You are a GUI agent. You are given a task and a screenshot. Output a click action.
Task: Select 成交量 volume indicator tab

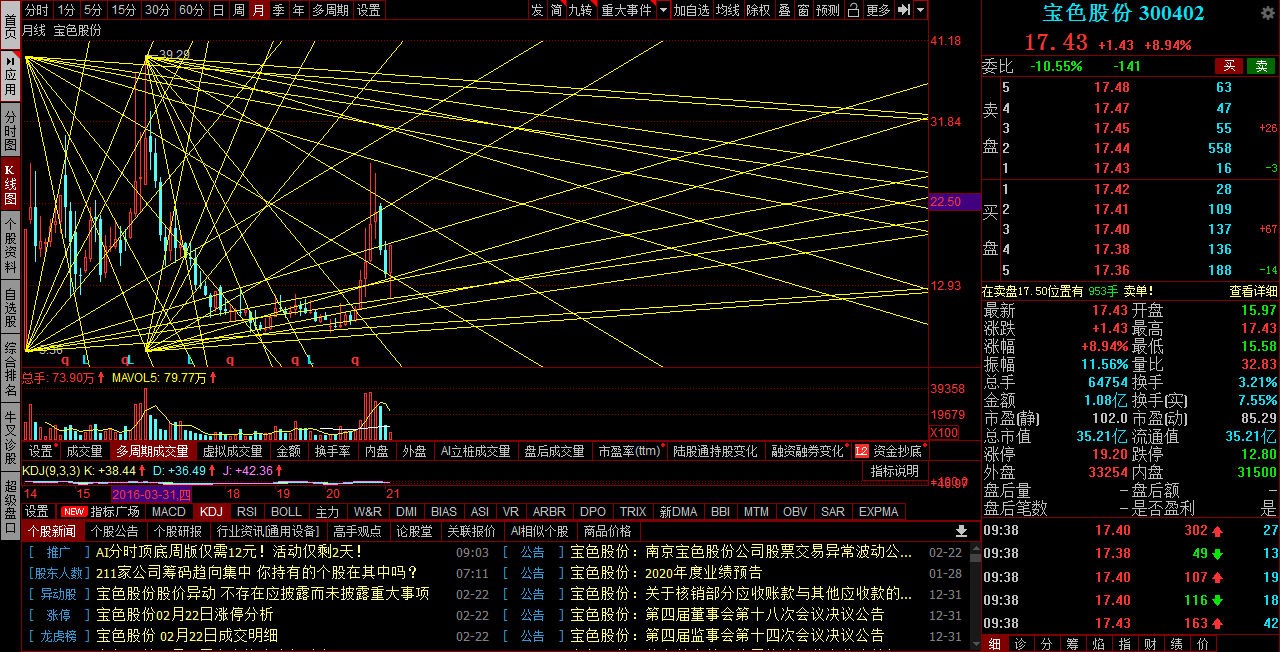pos(84,451)
